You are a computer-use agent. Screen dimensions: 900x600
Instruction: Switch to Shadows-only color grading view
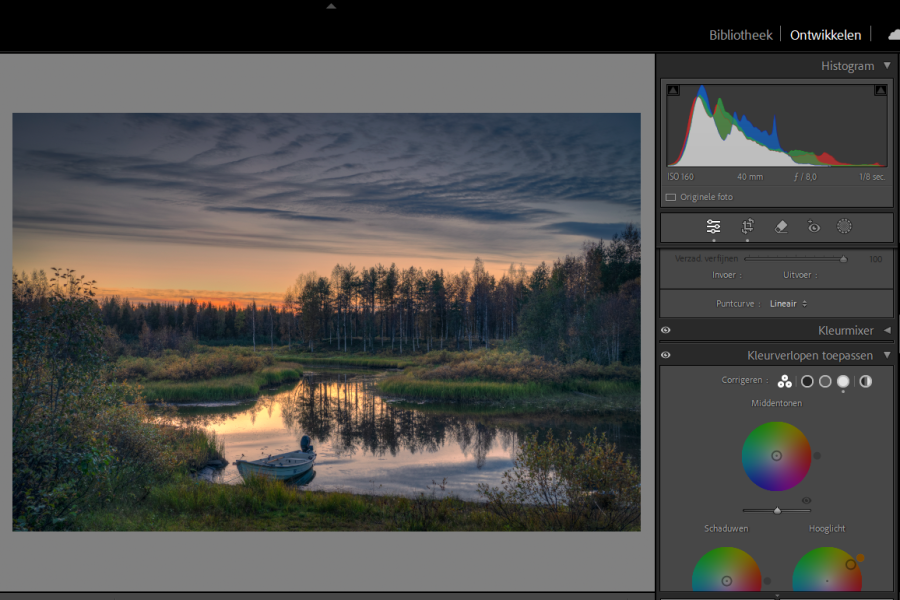[x=807, y=381]
